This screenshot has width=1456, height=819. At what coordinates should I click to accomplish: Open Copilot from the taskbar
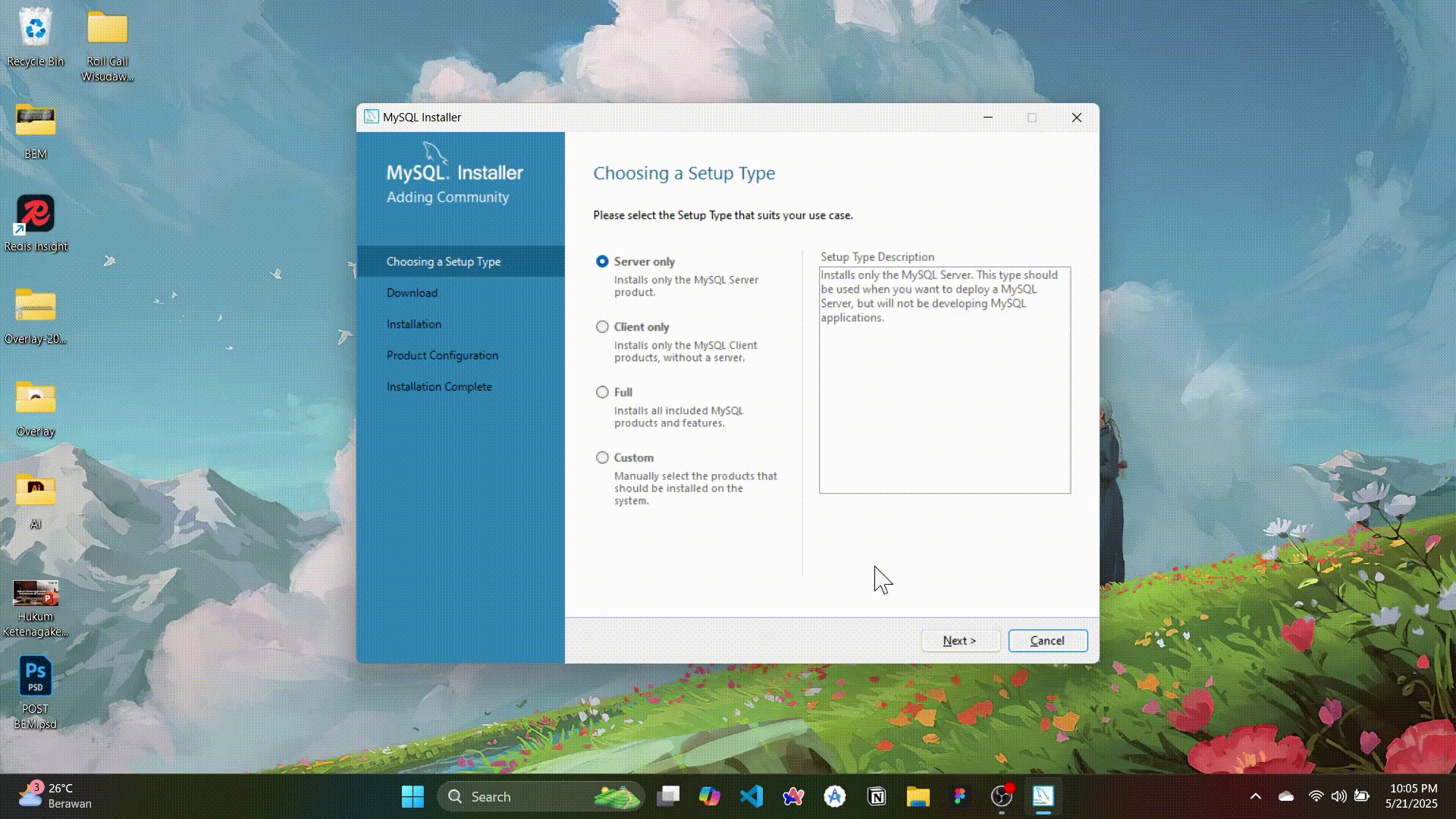pos(710,796)
